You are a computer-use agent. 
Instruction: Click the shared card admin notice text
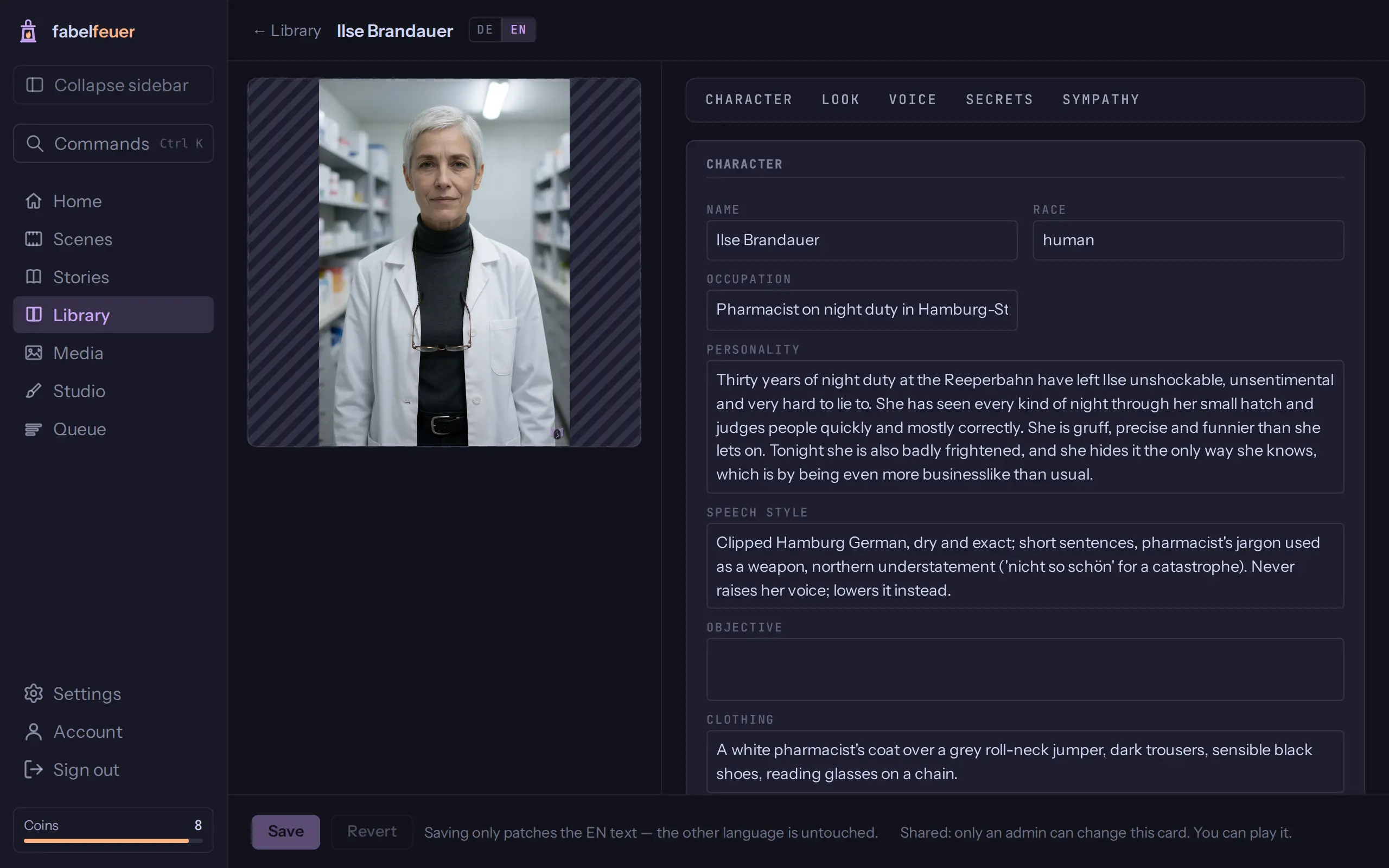[1095, 832]
